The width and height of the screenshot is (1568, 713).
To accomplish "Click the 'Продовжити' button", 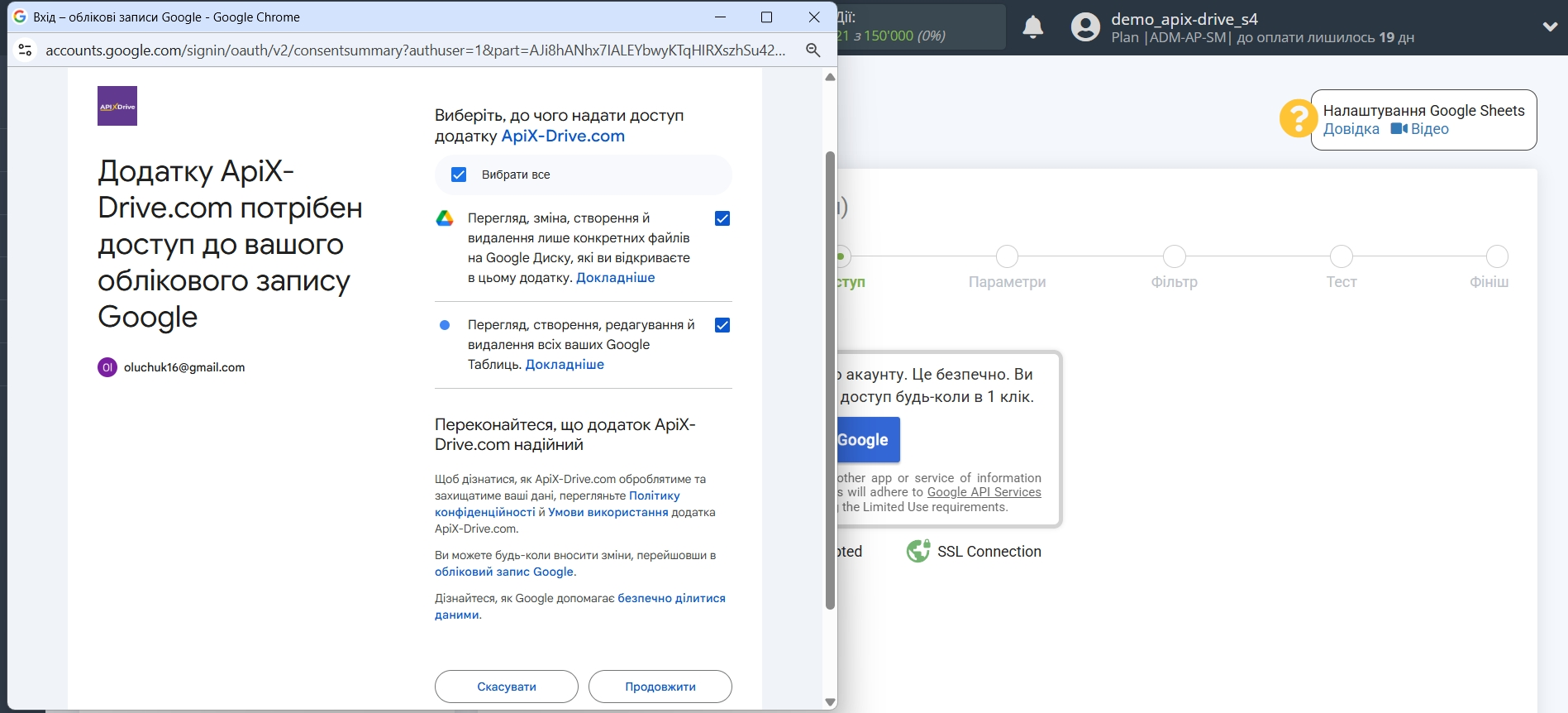I will (660, 687).
